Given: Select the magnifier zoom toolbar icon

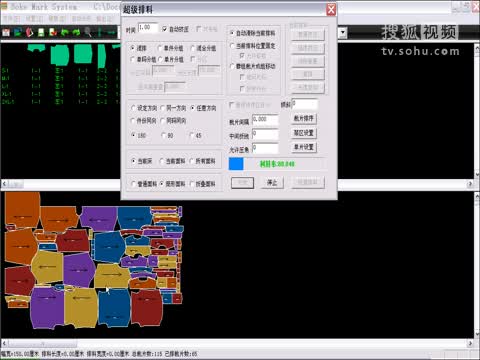Looking at the screenshot, I should tap(88, 32).
